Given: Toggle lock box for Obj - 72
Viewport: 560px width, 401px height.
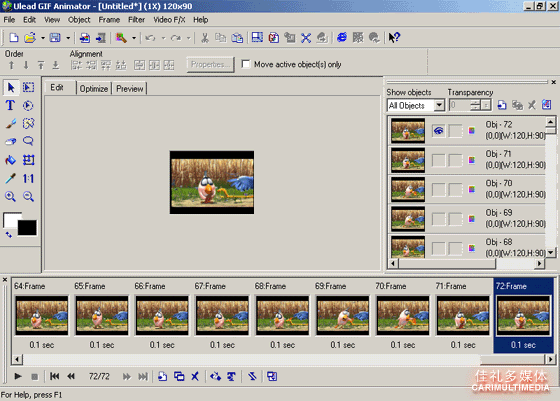Looking at the screenshot, I should [455, 131].
